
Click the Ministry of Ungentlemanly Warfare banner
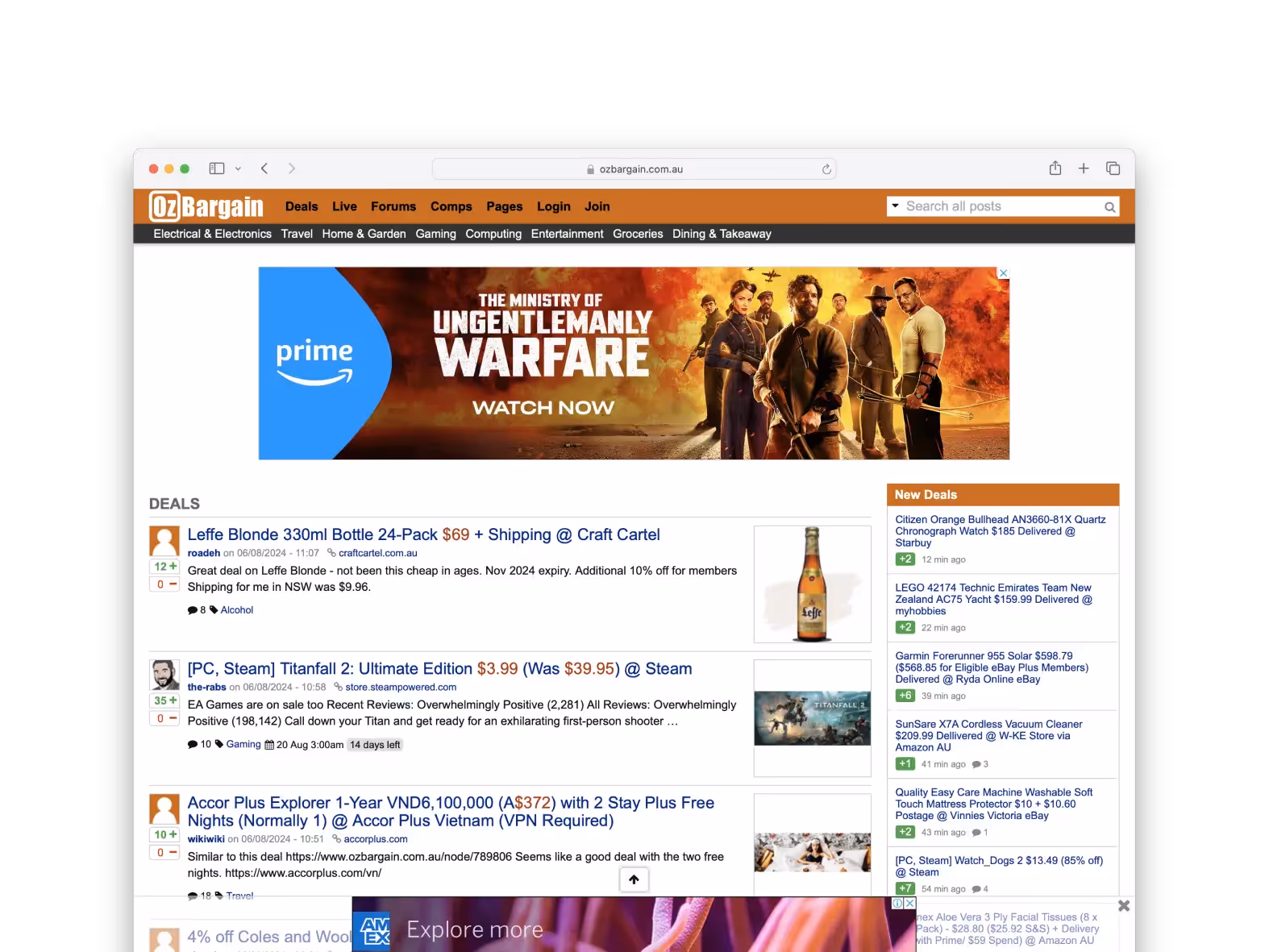click(634, 364)
